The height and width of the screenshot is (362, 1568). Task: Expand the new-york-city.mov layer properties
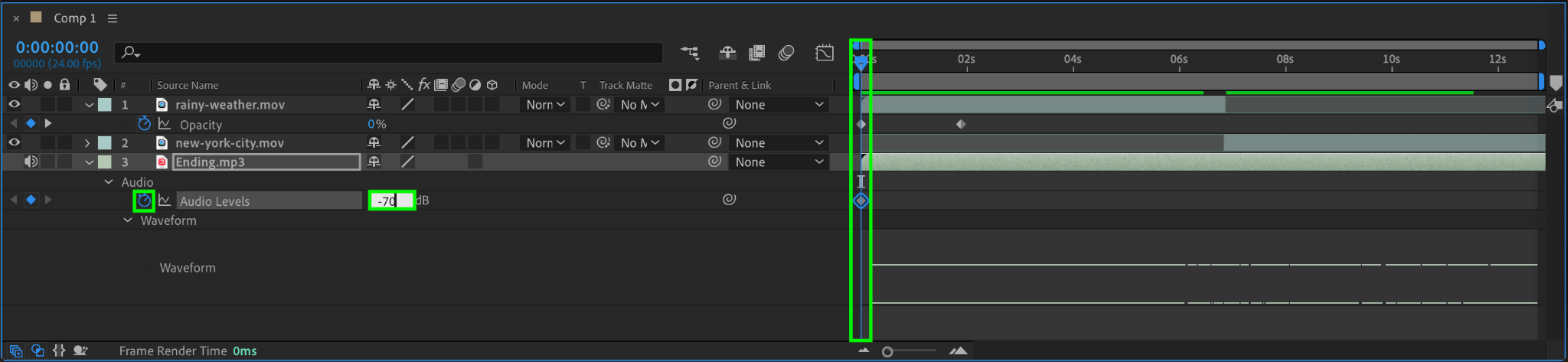pyautogui.click(x=87, y=143)
